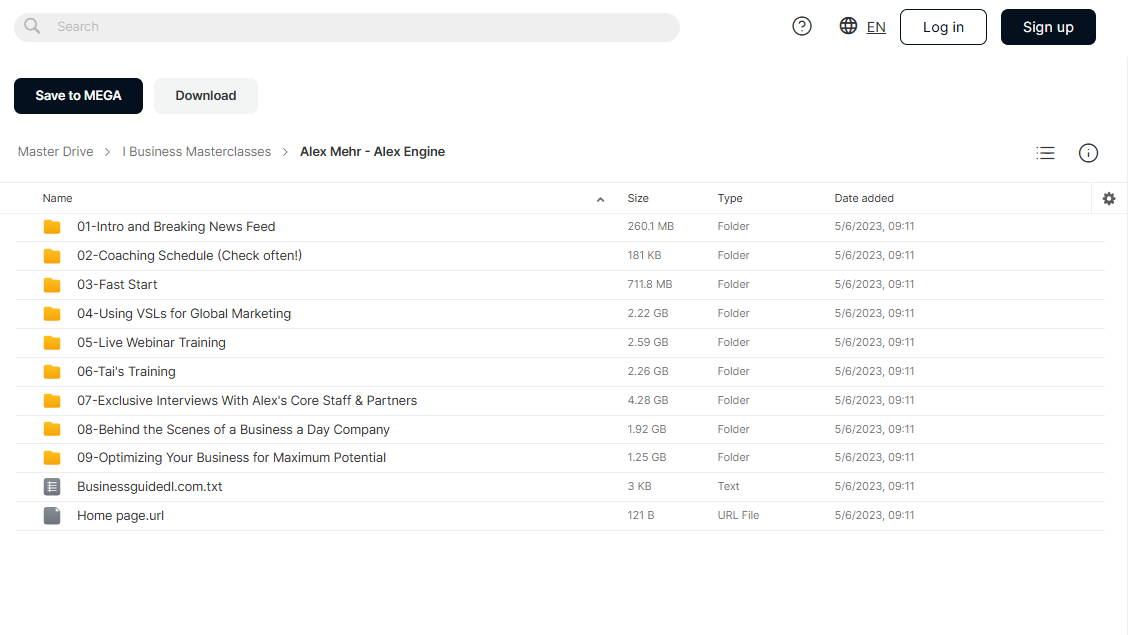
Task: Click the Text type cell
Action: point(728,487)
